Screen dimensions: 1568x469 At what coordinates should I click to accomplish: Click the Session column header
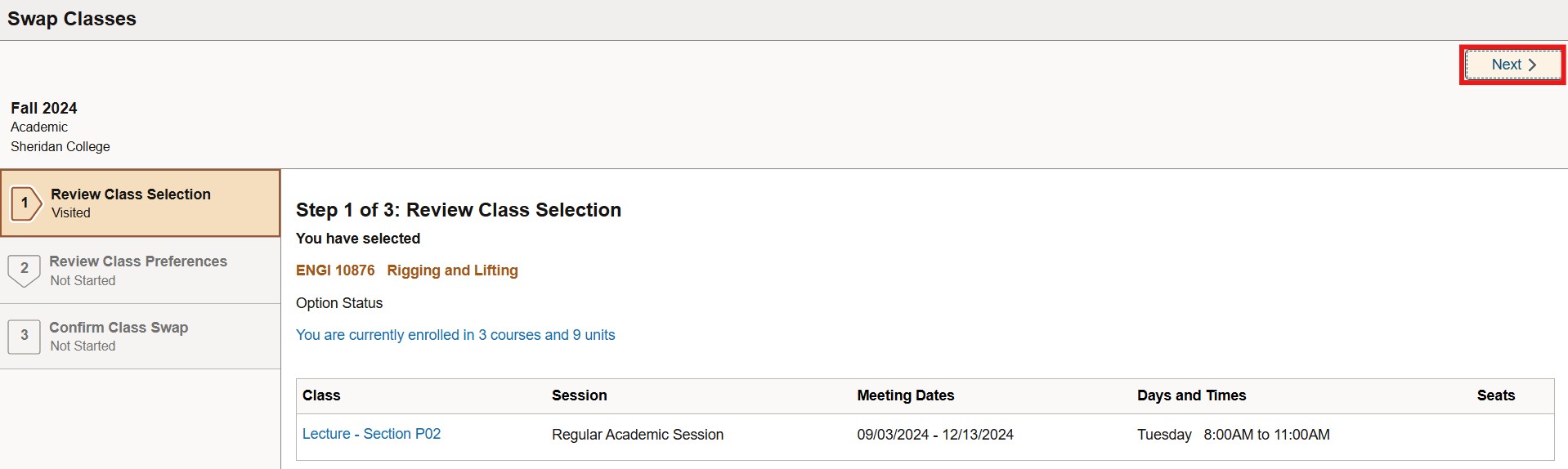(579, 395)
